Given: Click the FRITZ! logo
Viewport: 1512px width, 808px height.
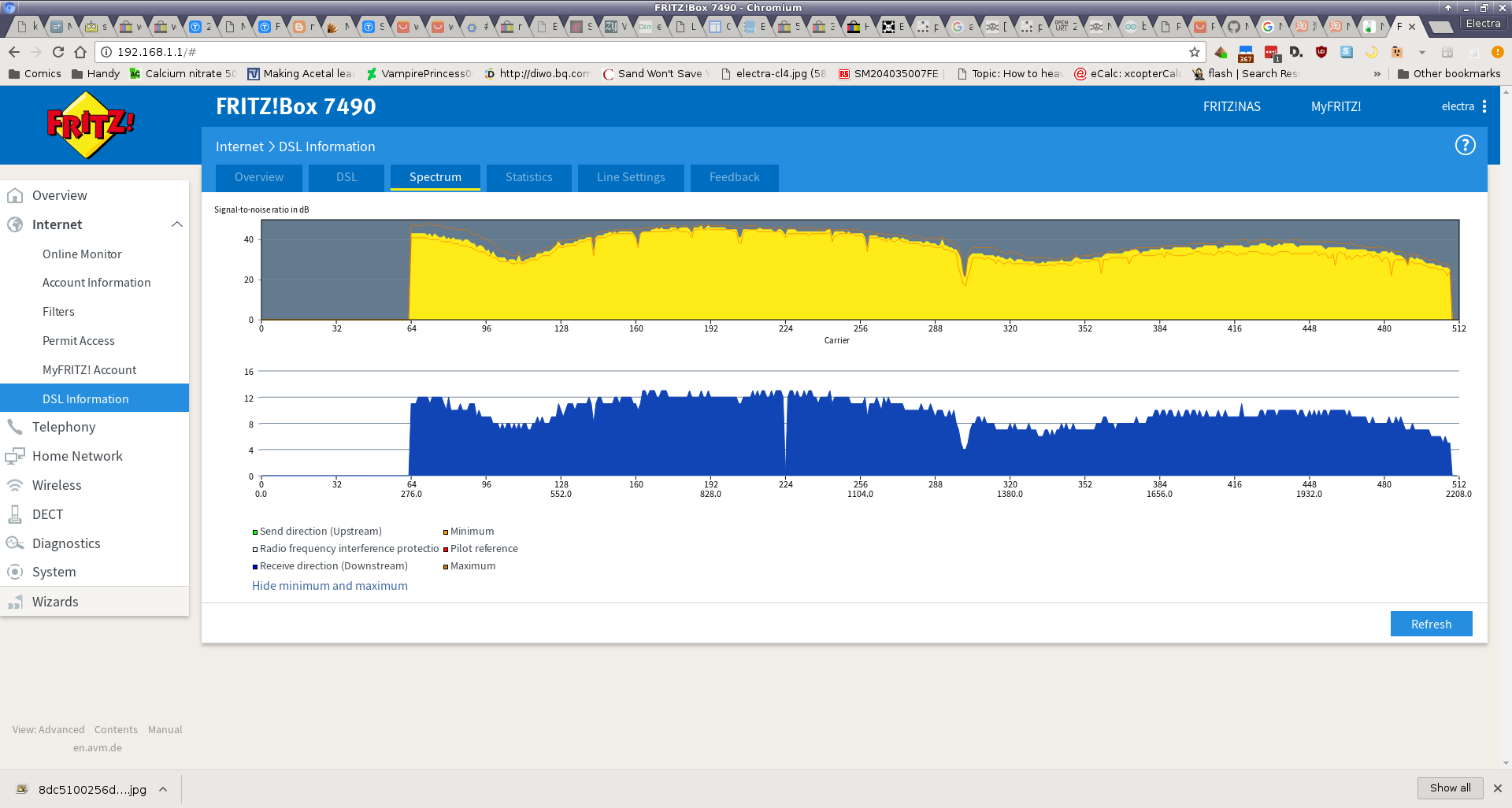Looking at the screenshot, I should click(x=90, y=124).
